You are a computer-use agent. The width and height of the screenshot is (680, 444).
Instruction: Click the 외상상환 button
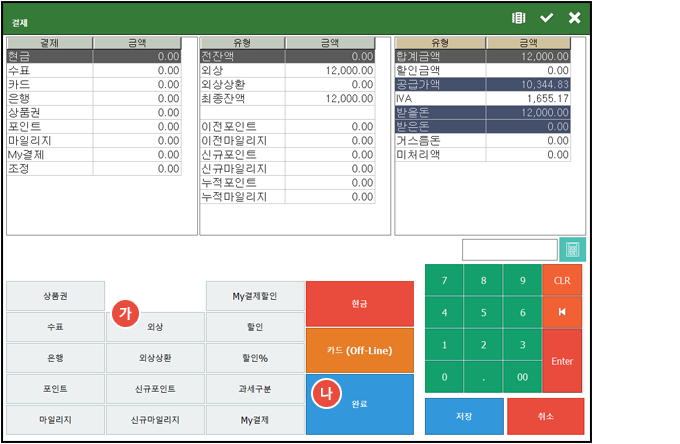tap(155, 358)
